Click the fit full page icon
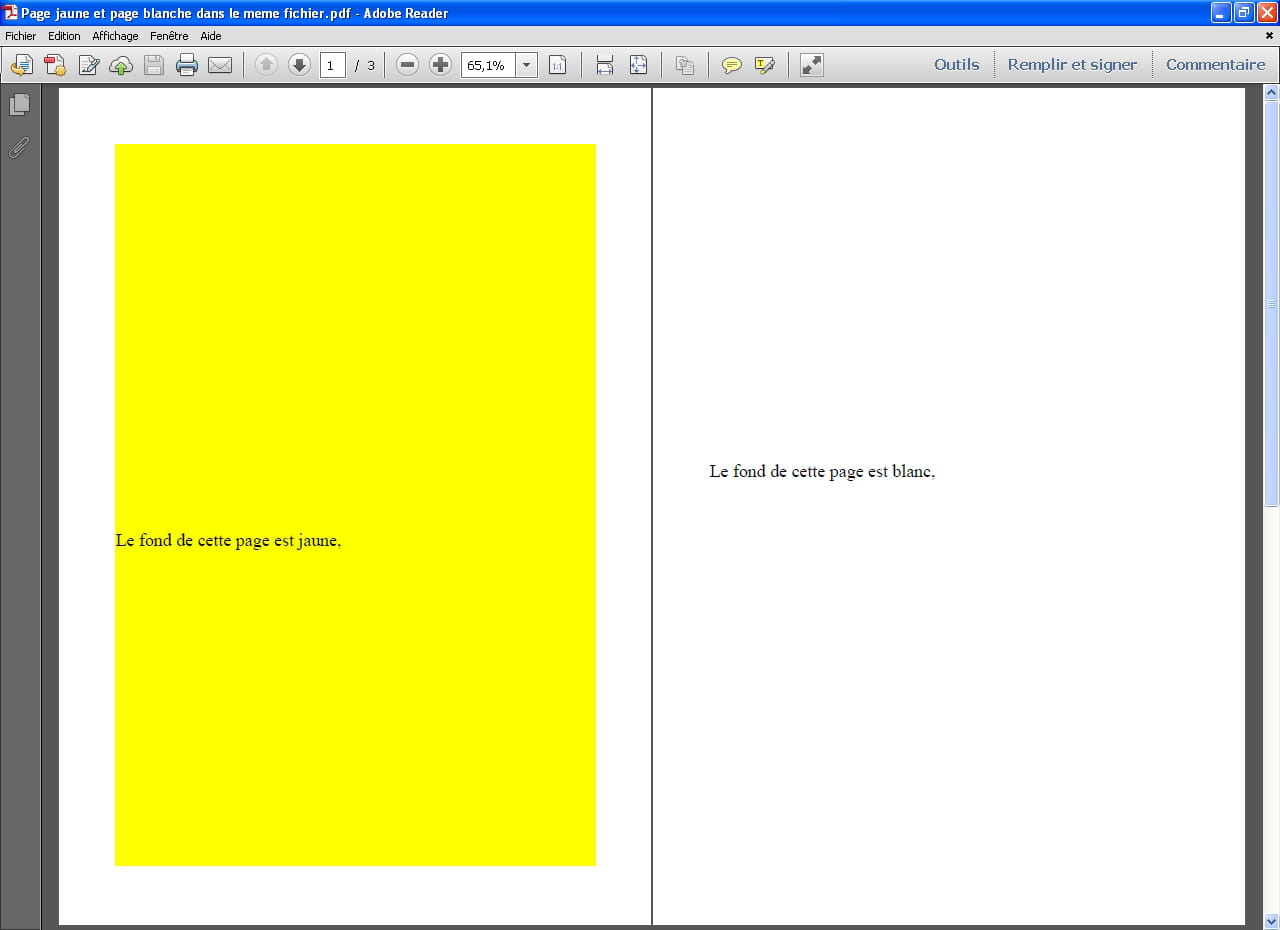 click(638, 65)
